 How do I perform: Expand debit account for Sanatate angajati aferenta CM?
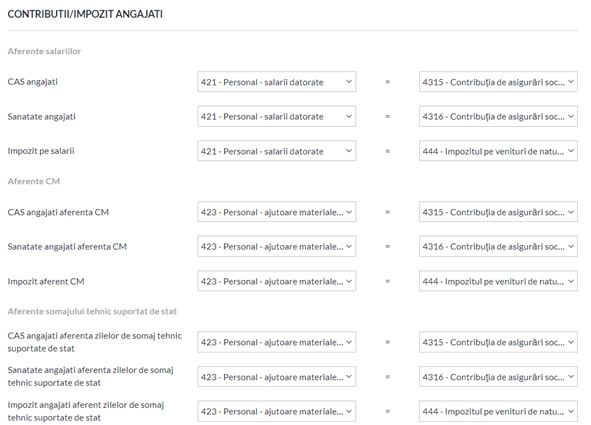click(x=277, y=246)
